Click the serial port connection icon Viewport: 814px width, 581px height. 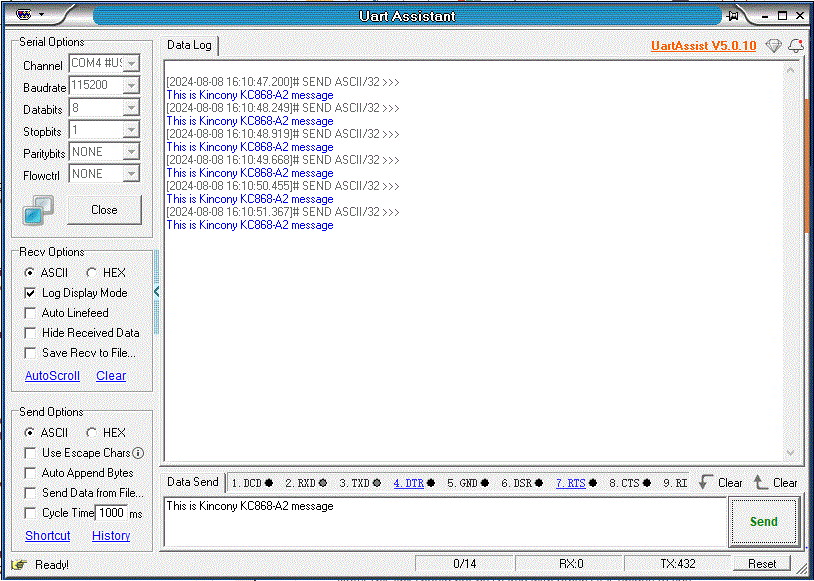coord(39,210)
